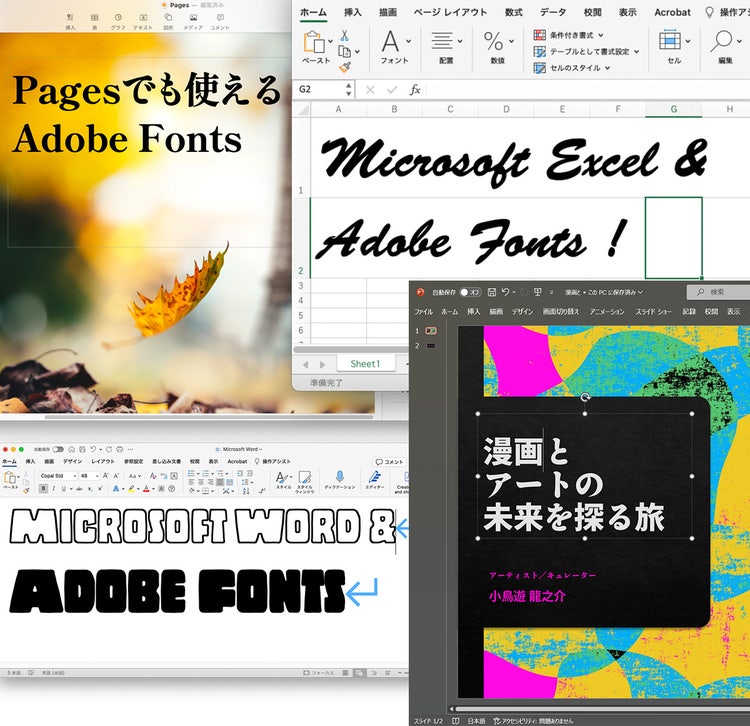Viewport: 750px width, 726px height.
Task: Click the scissors Cut icon in Excel
Action: click(x=345, y=35)
